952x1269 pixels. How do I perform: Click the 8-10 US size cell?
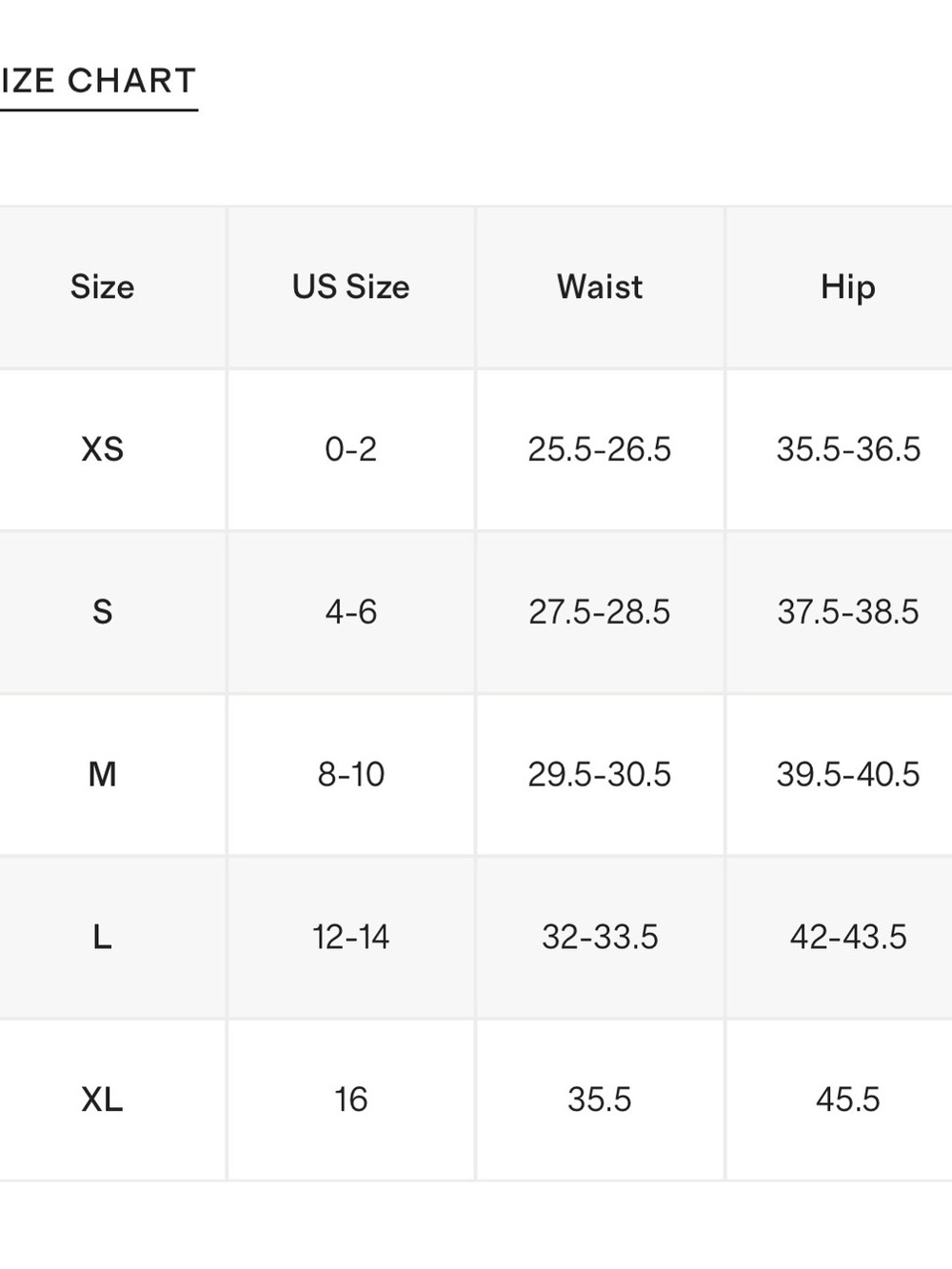350,775
